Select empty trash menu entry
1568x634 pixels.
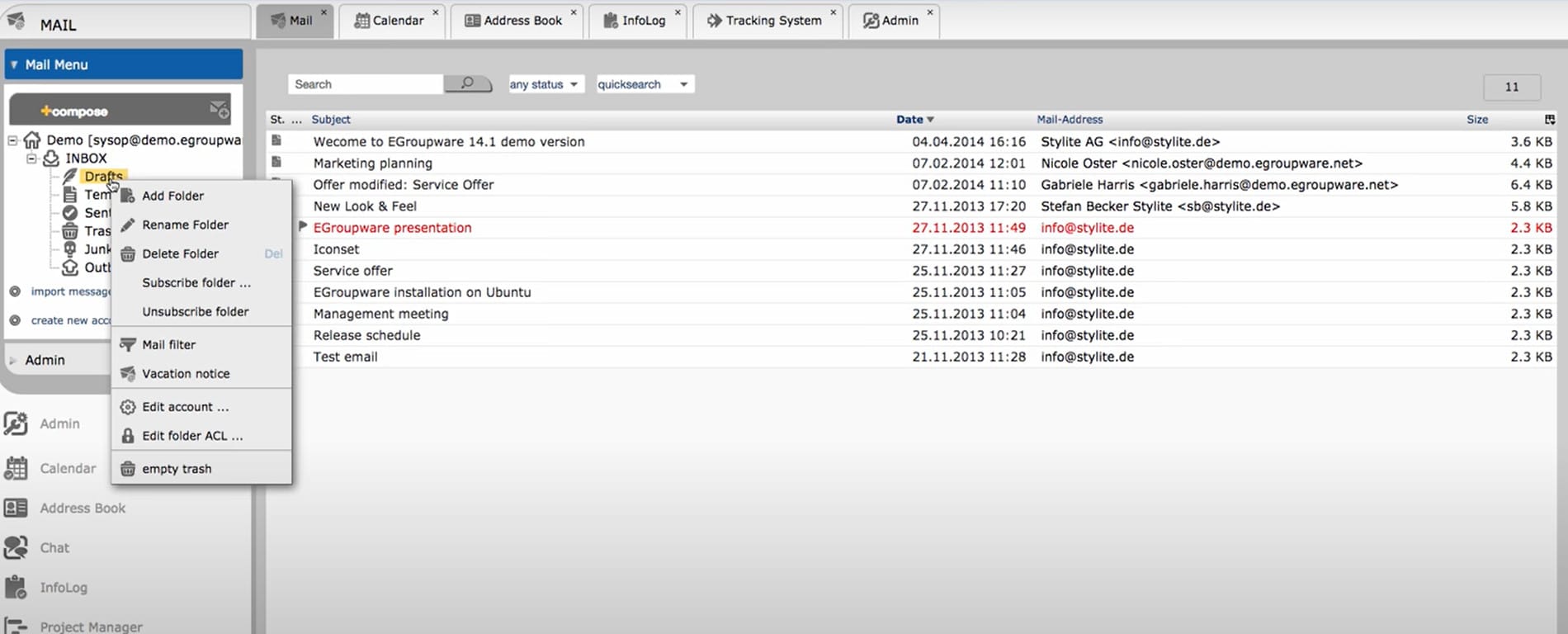201,468
